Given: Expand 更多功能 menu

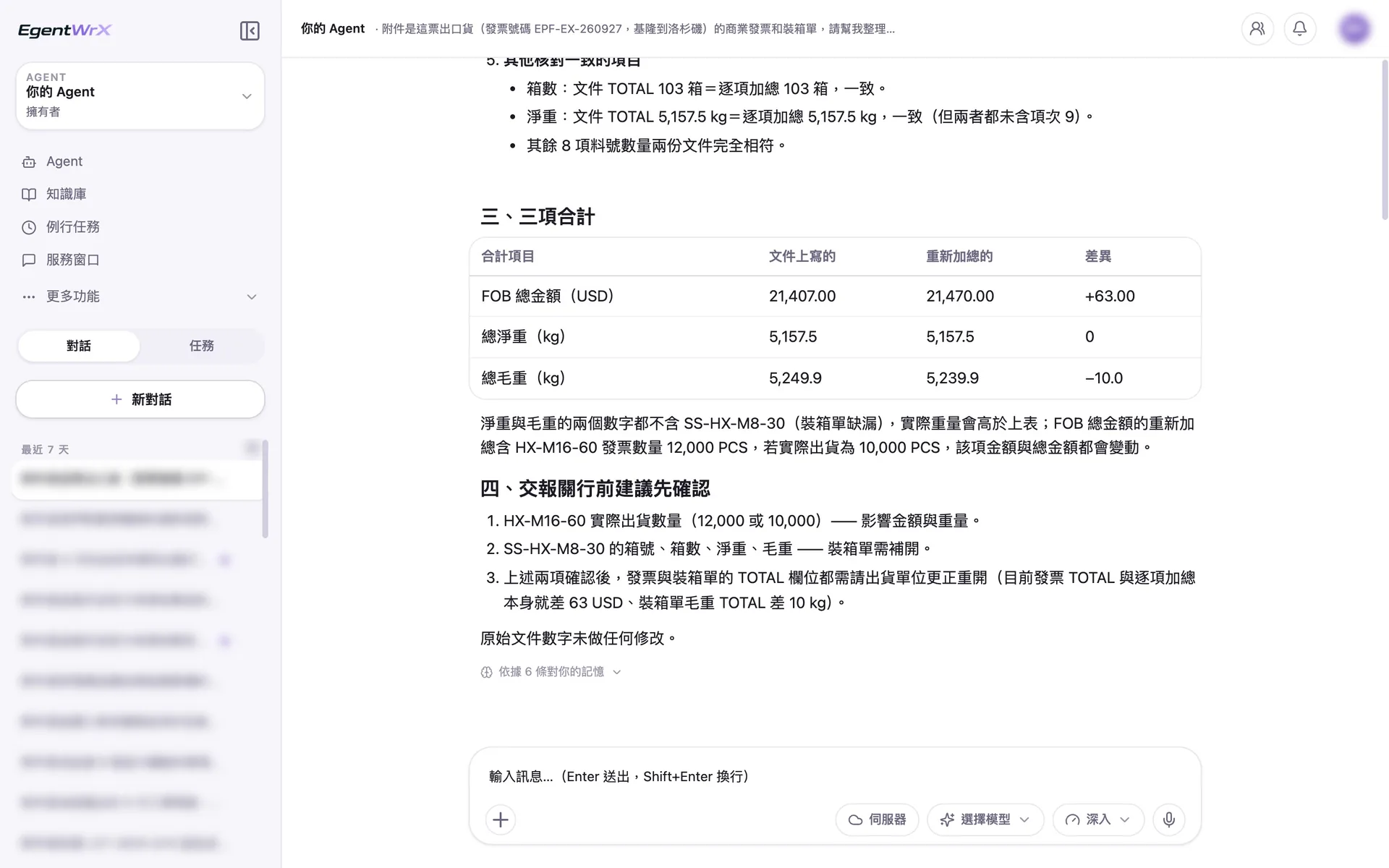Looking at the screenshot, I should (140, 297).
